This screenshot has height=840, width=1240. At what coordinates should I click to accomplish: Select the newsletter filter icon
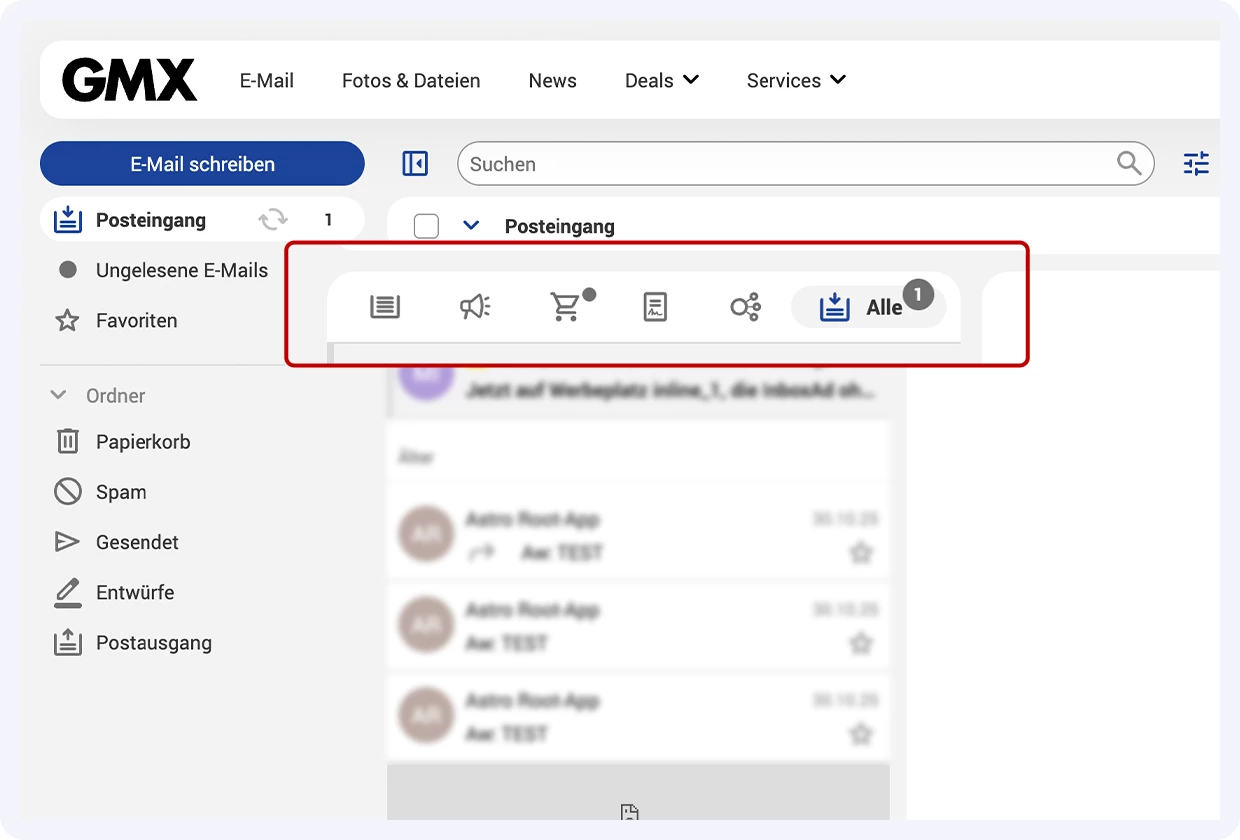coord(385,307)
